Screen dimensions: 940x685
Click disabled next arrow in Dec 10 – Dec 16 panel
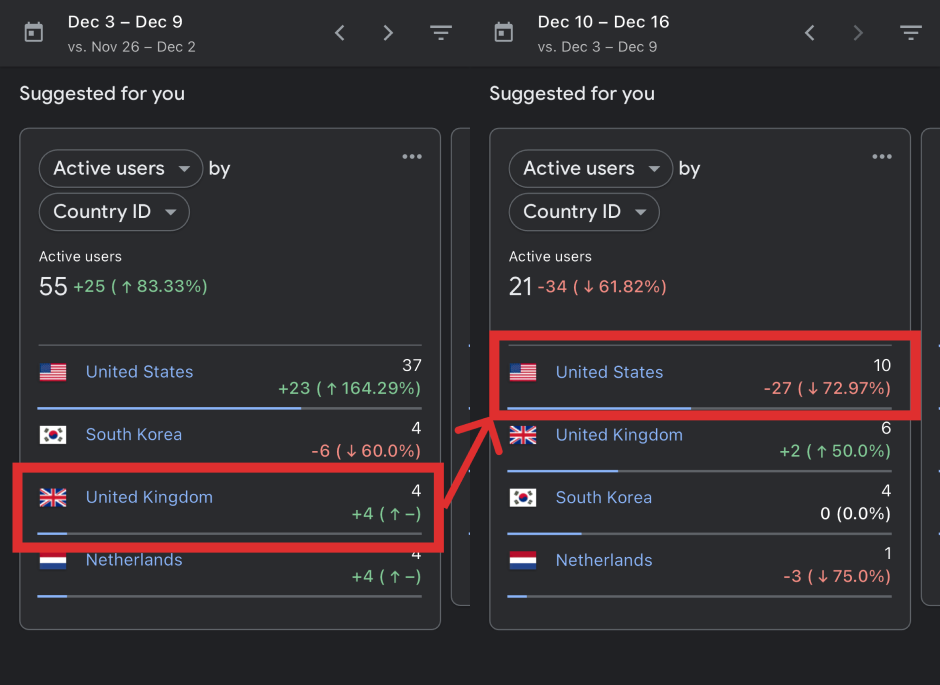858,32
